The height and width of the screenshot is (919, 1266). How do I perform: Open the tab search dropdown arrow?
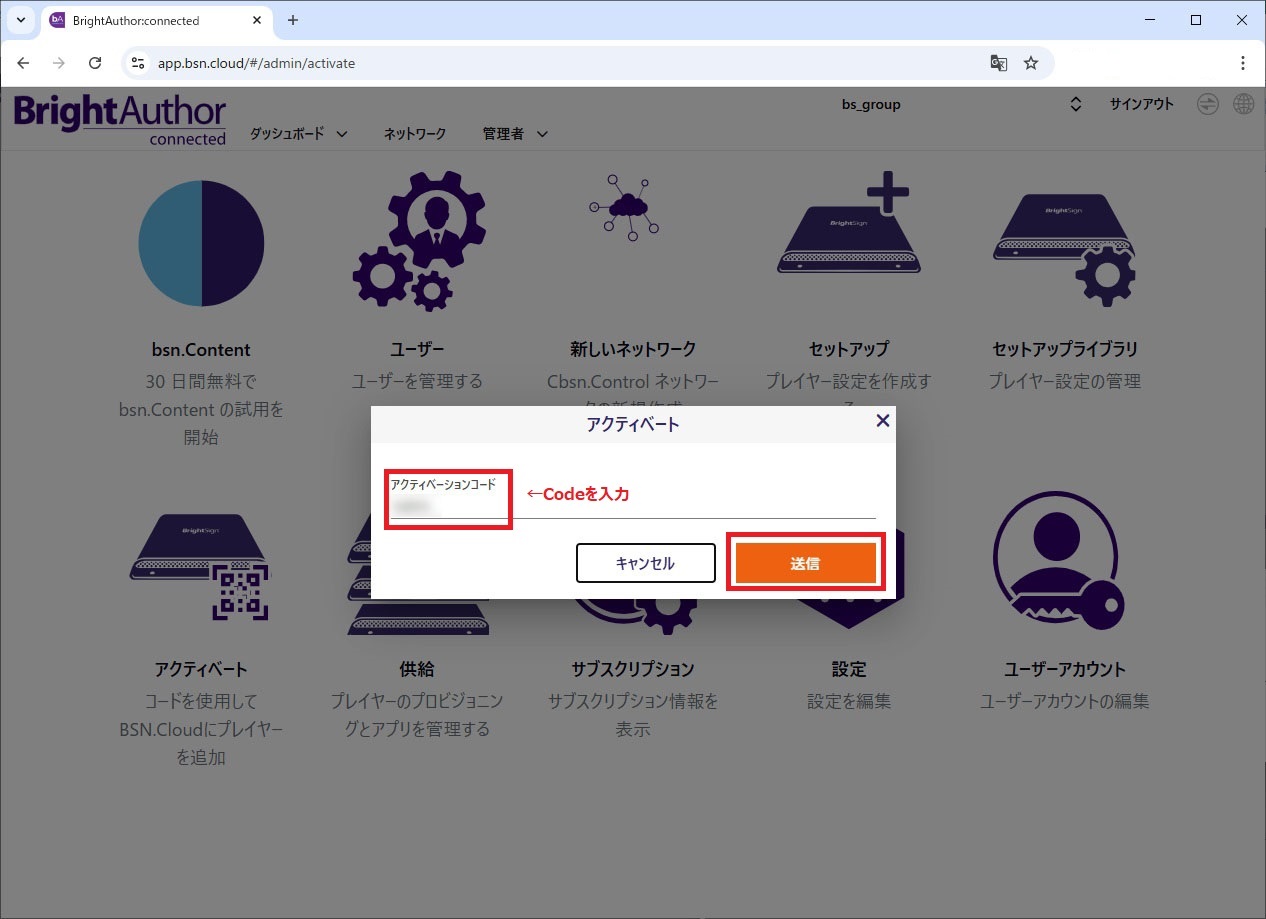pyautogui.click(x=20, y=20)
